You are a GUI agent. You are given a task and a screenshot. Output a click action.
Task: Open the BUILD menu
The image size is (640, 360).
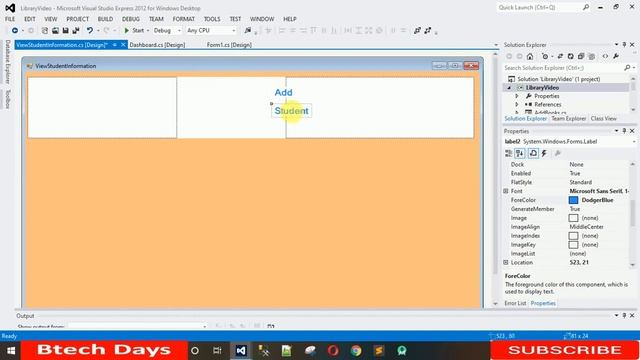(x=105, y=19)
